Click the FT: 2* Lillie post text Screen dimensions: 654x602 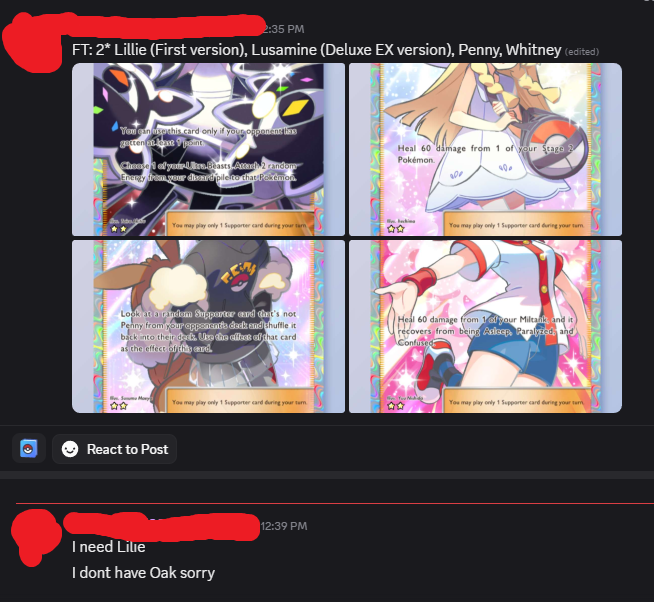tap(316, 50)
